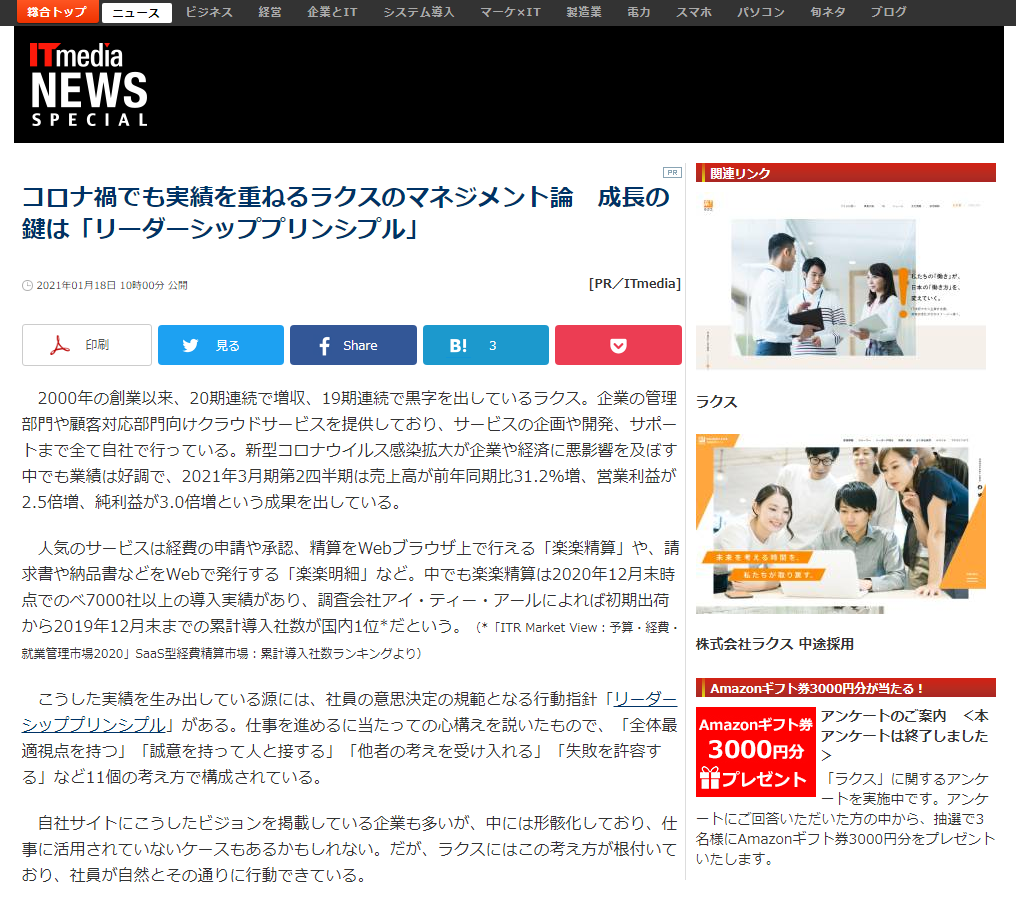Go to the 経営 navigation tab
1016x899 pixels.
[270, 12]
